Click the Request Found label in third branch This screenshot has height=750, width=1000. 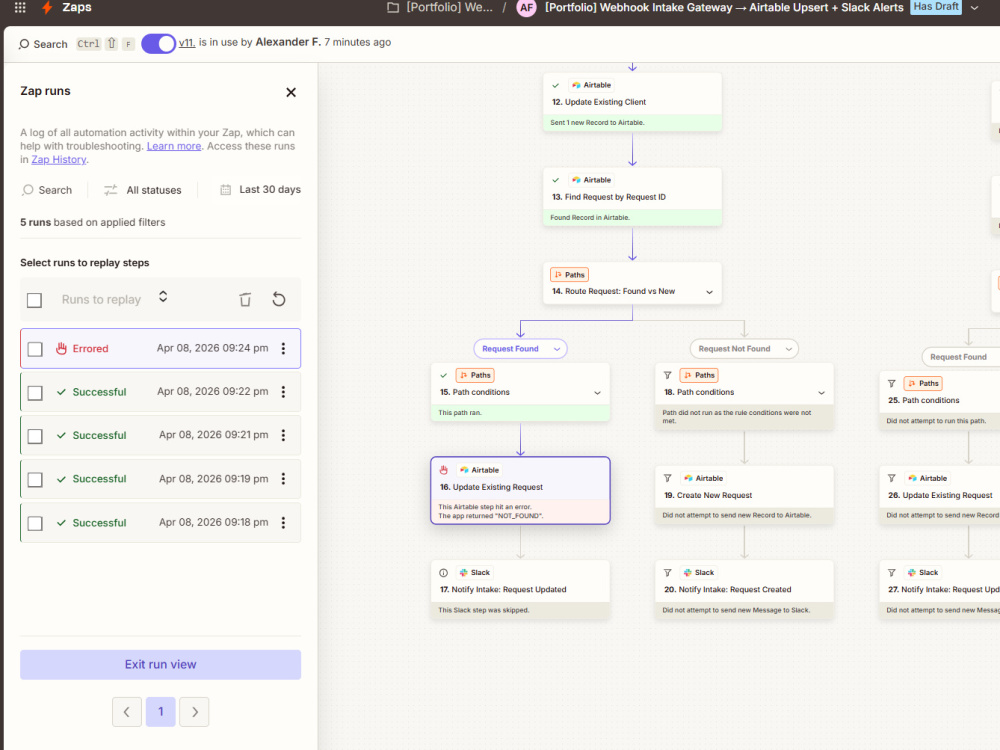tap(958, 357)
